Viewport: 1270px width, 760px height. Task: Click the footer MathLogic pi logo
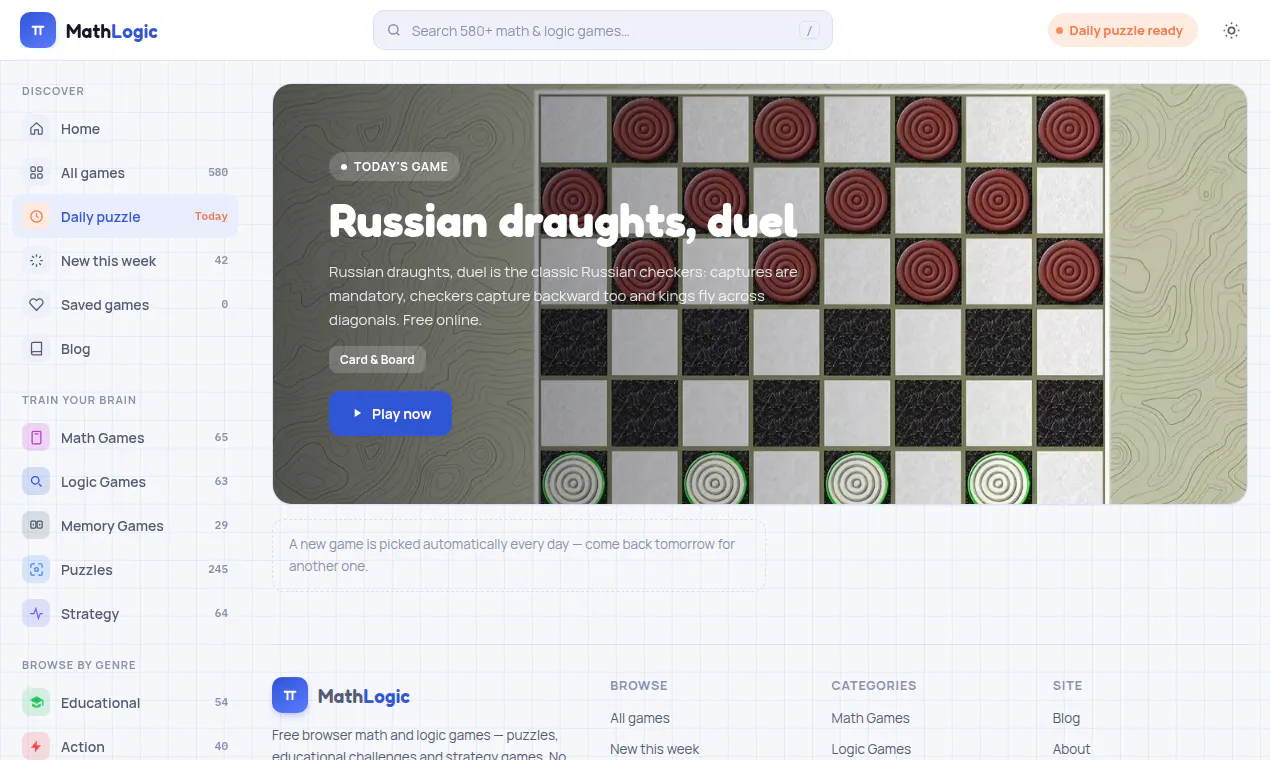[290, 695]
